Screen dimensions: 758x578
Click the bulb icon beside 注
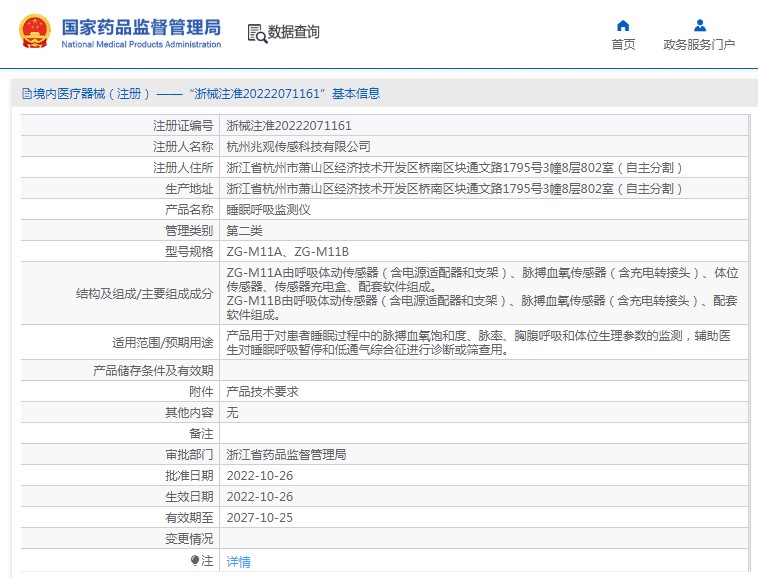(194, 561)
